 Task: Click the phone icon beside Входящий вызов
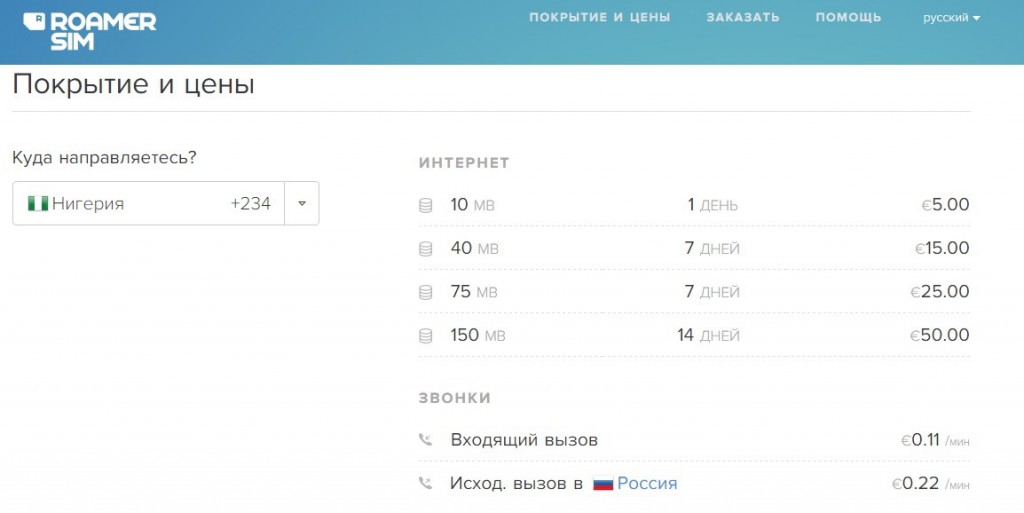click(426, 440)
